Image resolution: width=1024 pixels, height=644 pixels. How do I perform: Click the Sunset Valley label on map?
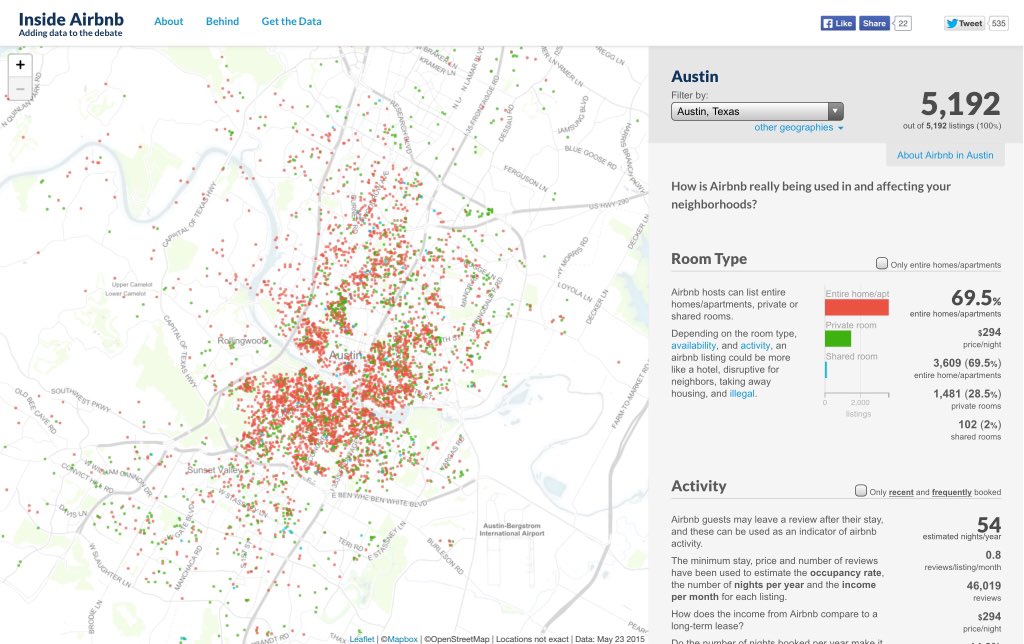click(215, 470)
